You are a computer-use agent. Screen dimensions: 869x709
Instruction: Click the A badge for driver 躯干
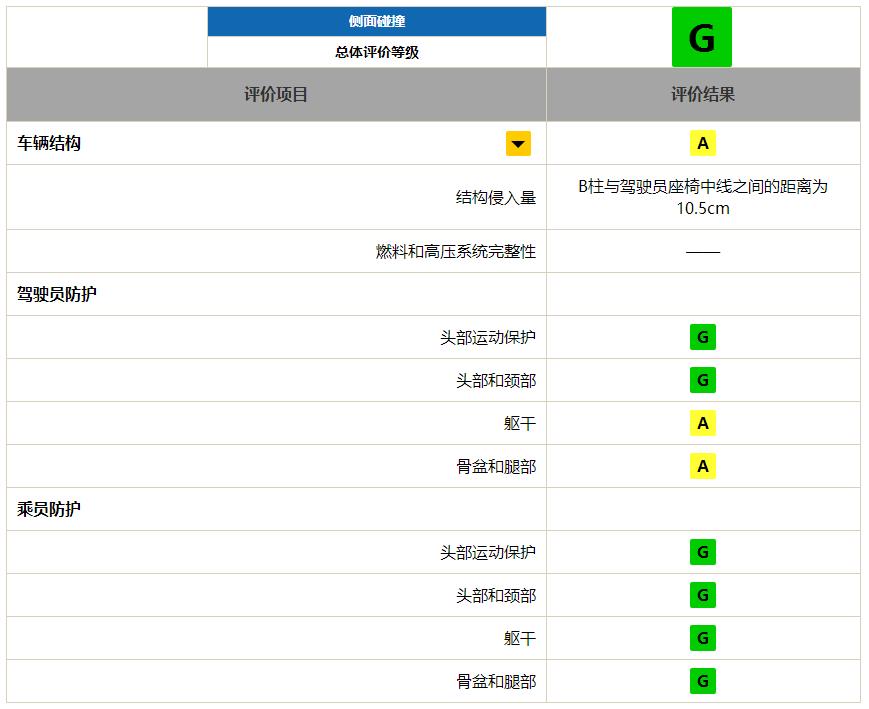pos(703,423)
